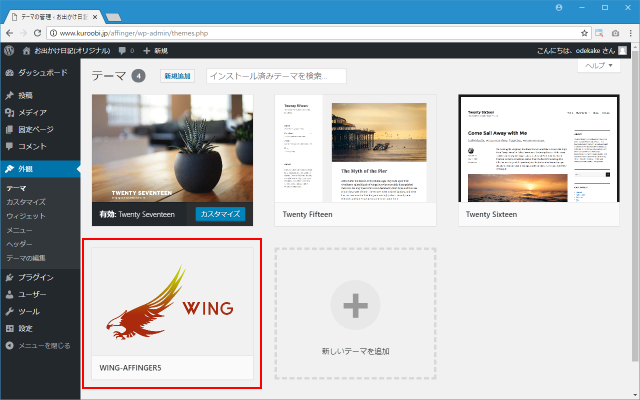Open a new browser tab

pos(113,17)
